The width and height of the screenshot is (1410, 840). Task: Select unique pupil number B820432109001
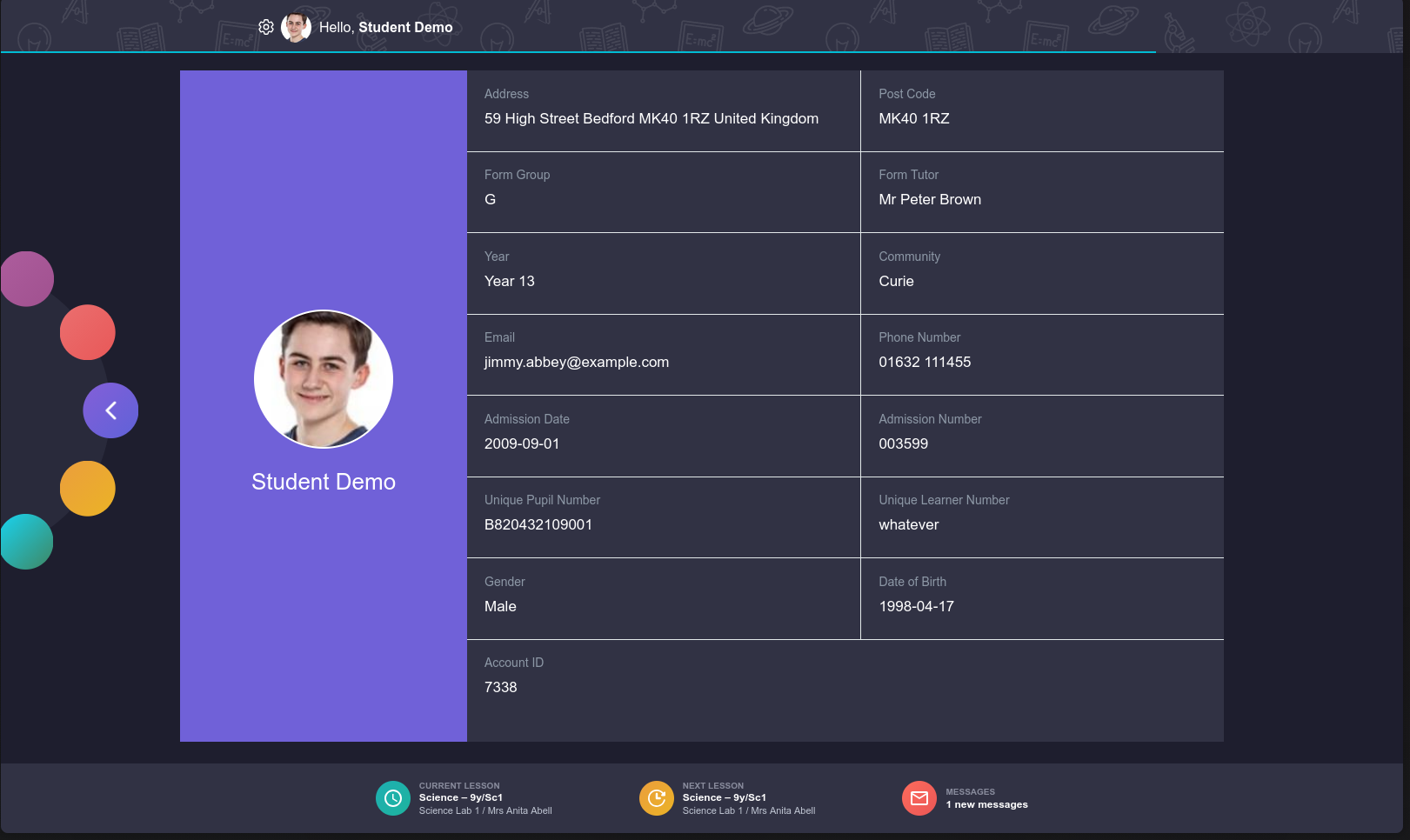point(538,524)
